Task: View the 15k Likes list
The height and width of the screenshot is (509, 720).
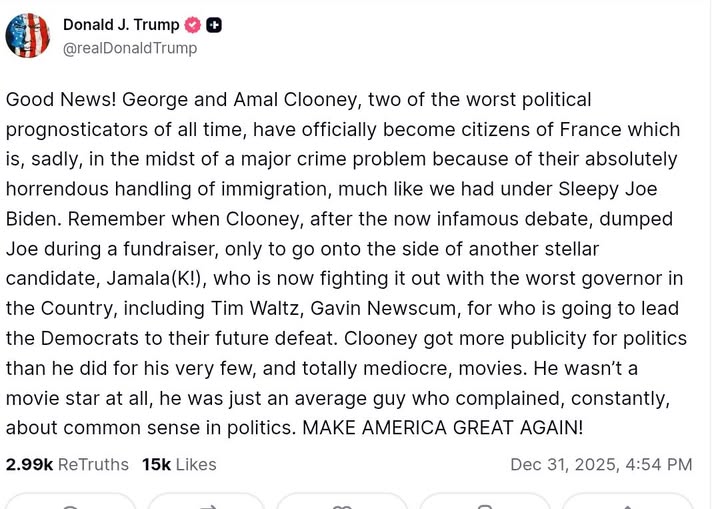Action: [x=179, y=464]
